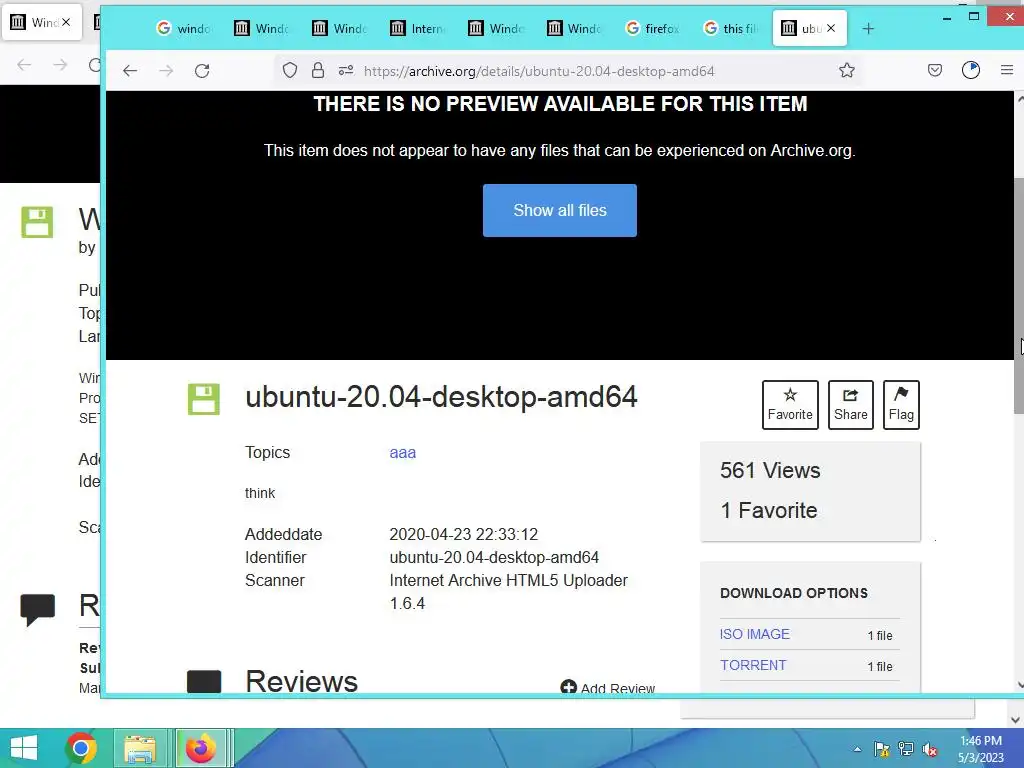
Task: Show hidden system tray icons
Action: click(x=857, y=750)
